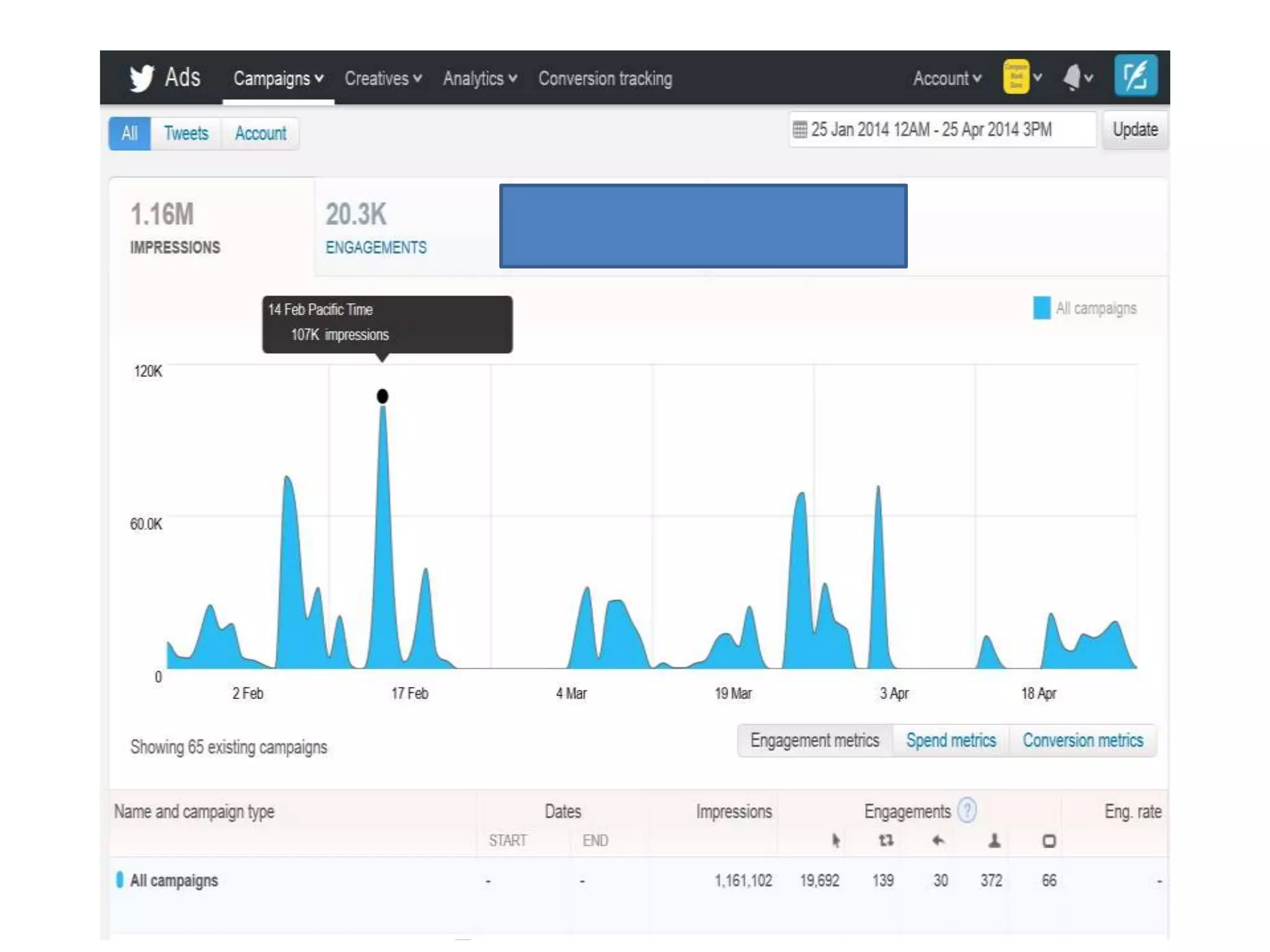Click the All campaigns legend color swatch

point(1041,308)
